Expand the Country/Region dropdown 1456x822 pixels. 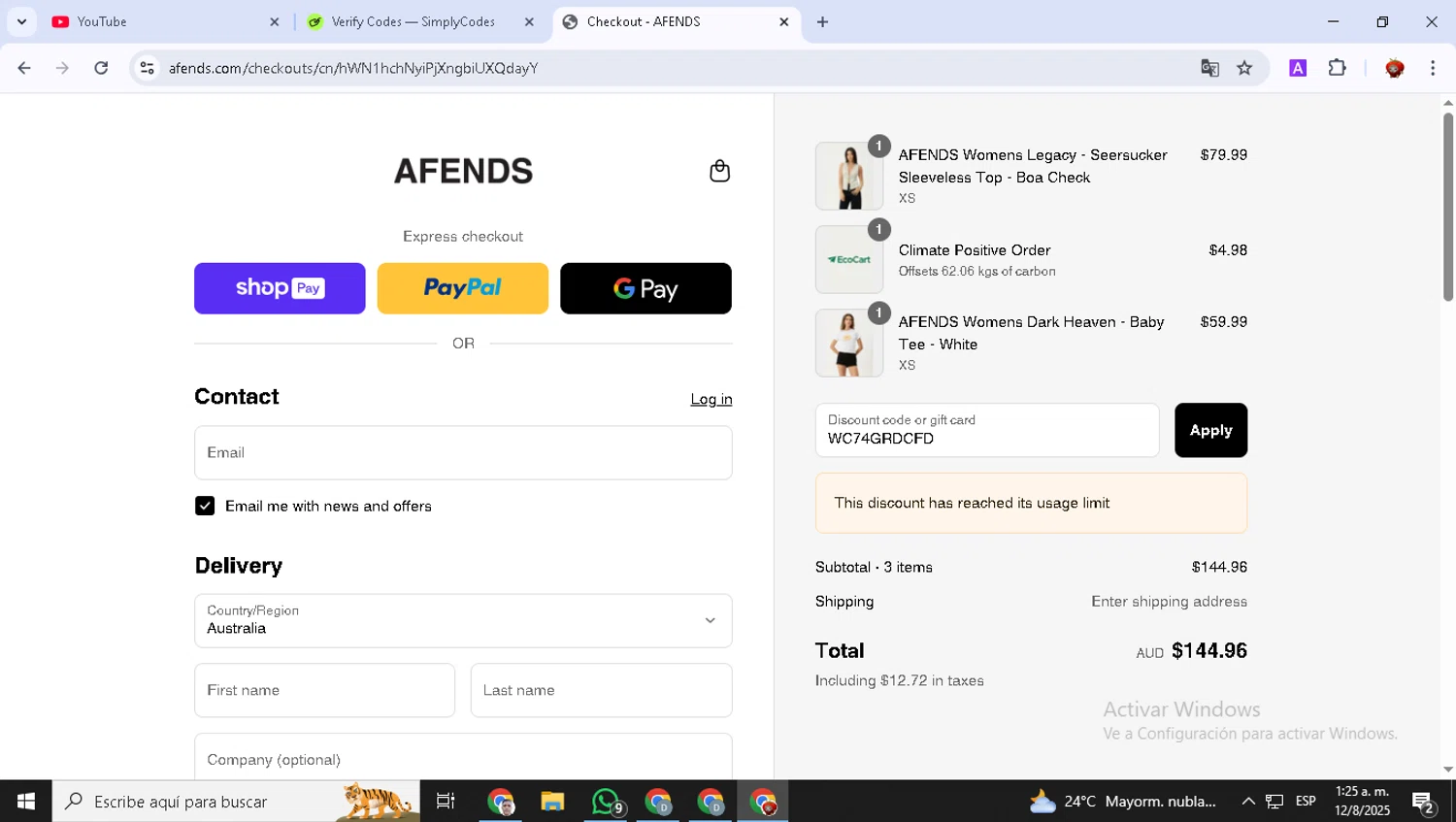[463, 621]
